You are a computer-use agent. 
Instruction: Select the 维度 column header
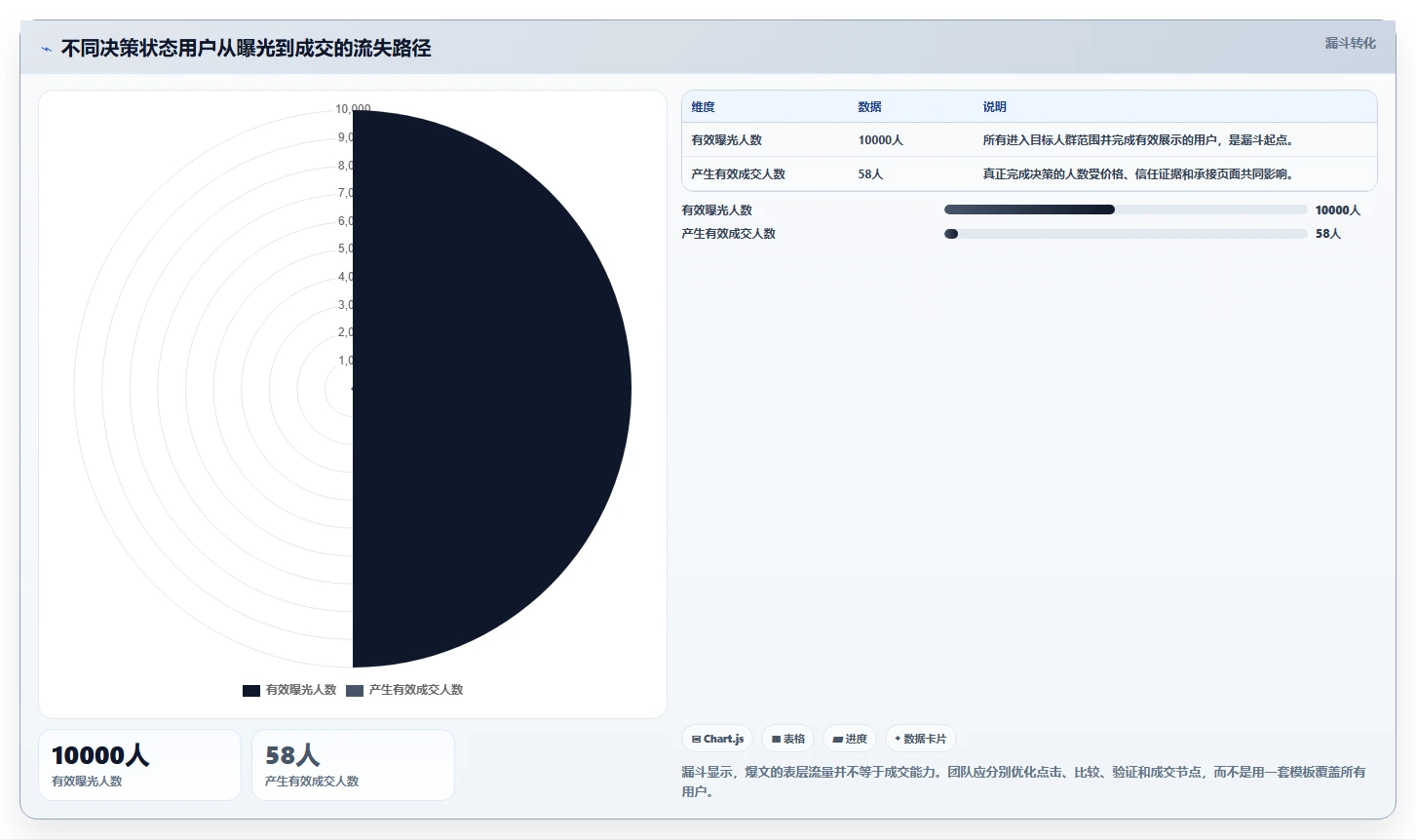click(x=703, y=107)
